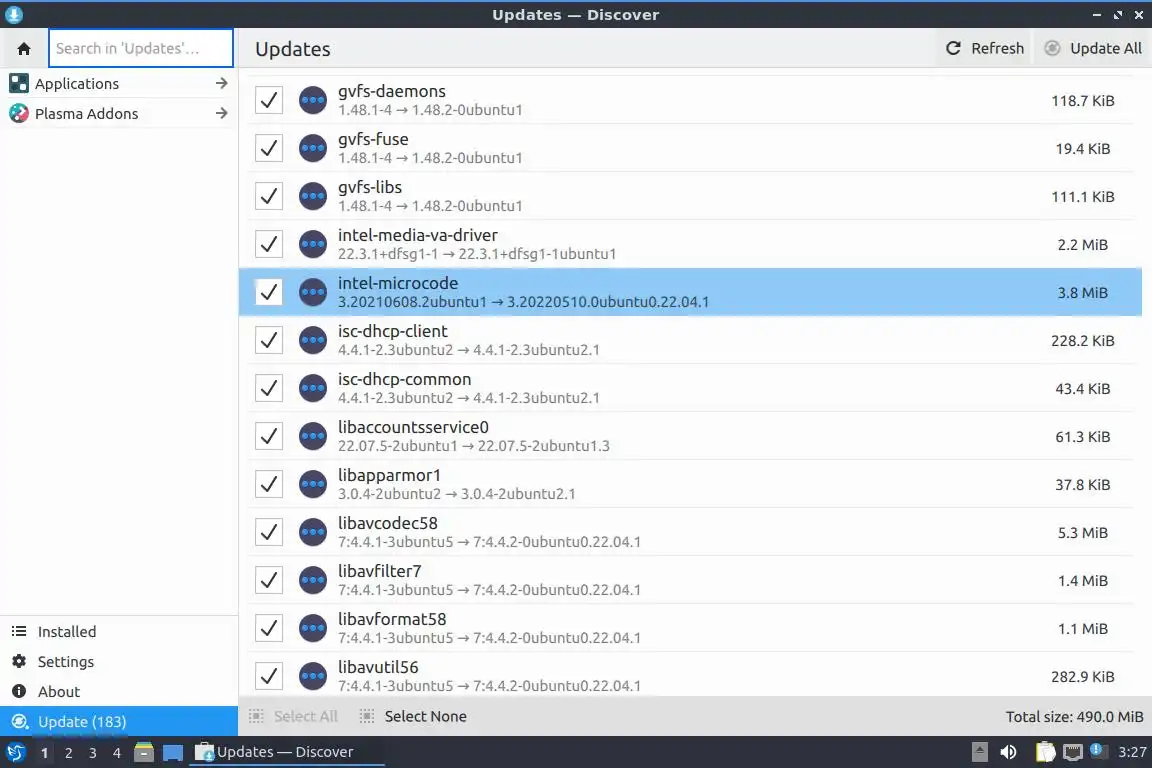Uncheck the isc-dhcp-common update
Viewport: 1152px width, 768px height.
(x=269, y=388)
